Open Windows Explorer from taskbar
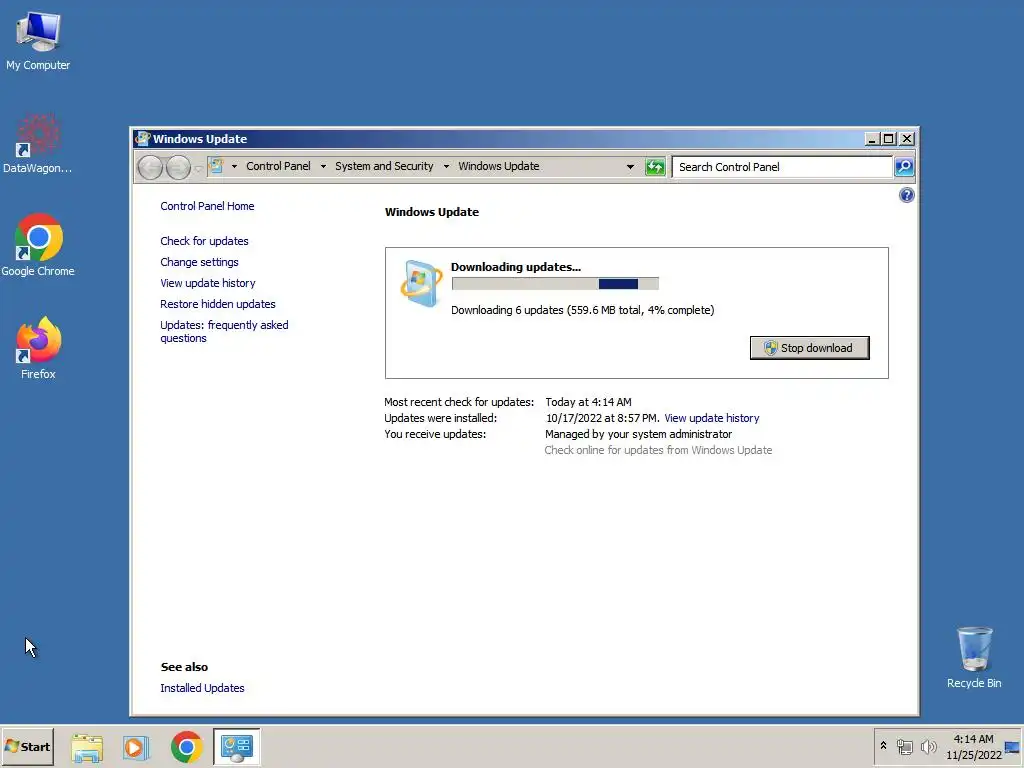 coord(87,747)
